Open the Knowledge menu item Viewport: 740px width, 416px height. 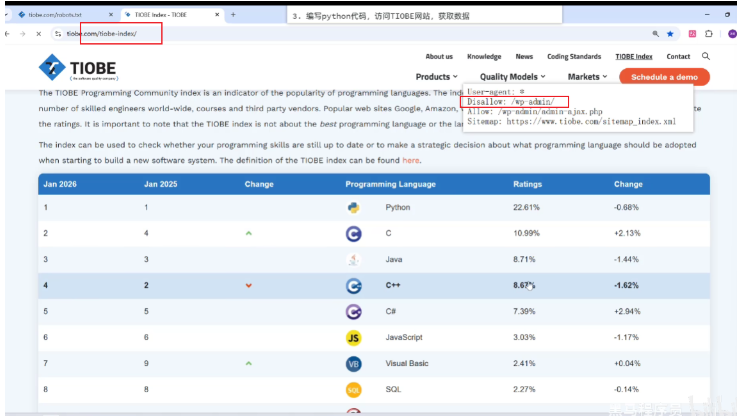[x=484, y=56]
